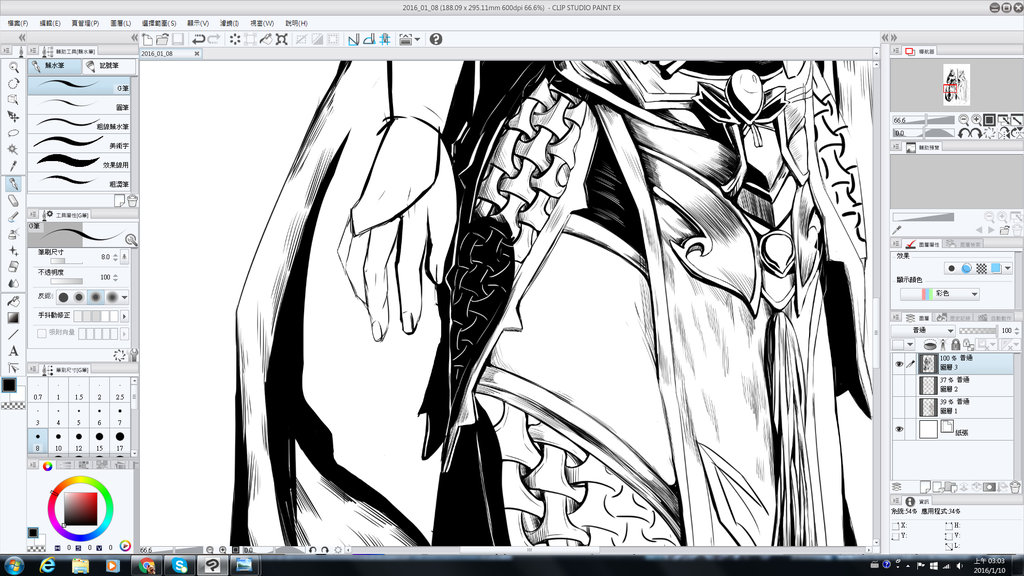Select the Zoom magnifier tool
The height and width of the screenshot is (576, 1024).
13,67
